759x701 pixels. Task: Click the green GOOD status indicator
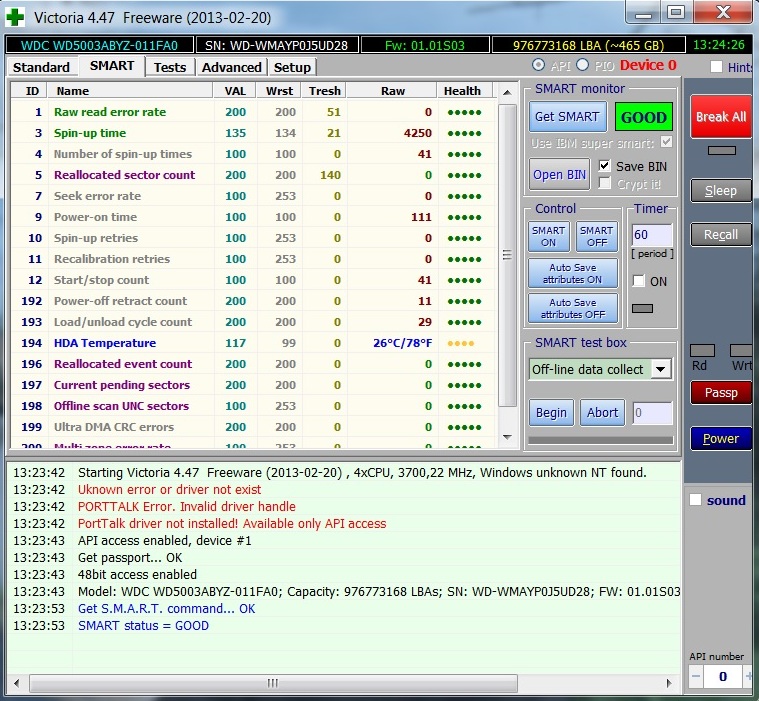(644, 117)
